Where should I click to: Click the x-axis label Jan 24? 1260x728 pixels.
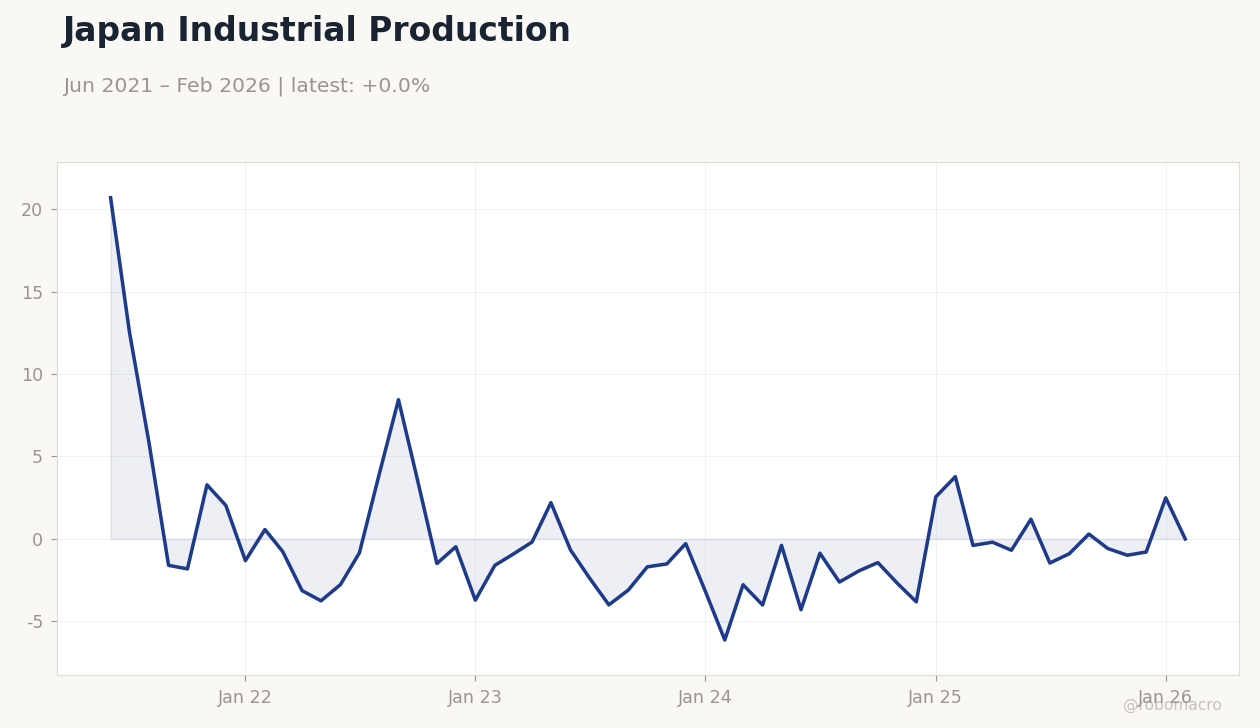pos(705,698)
